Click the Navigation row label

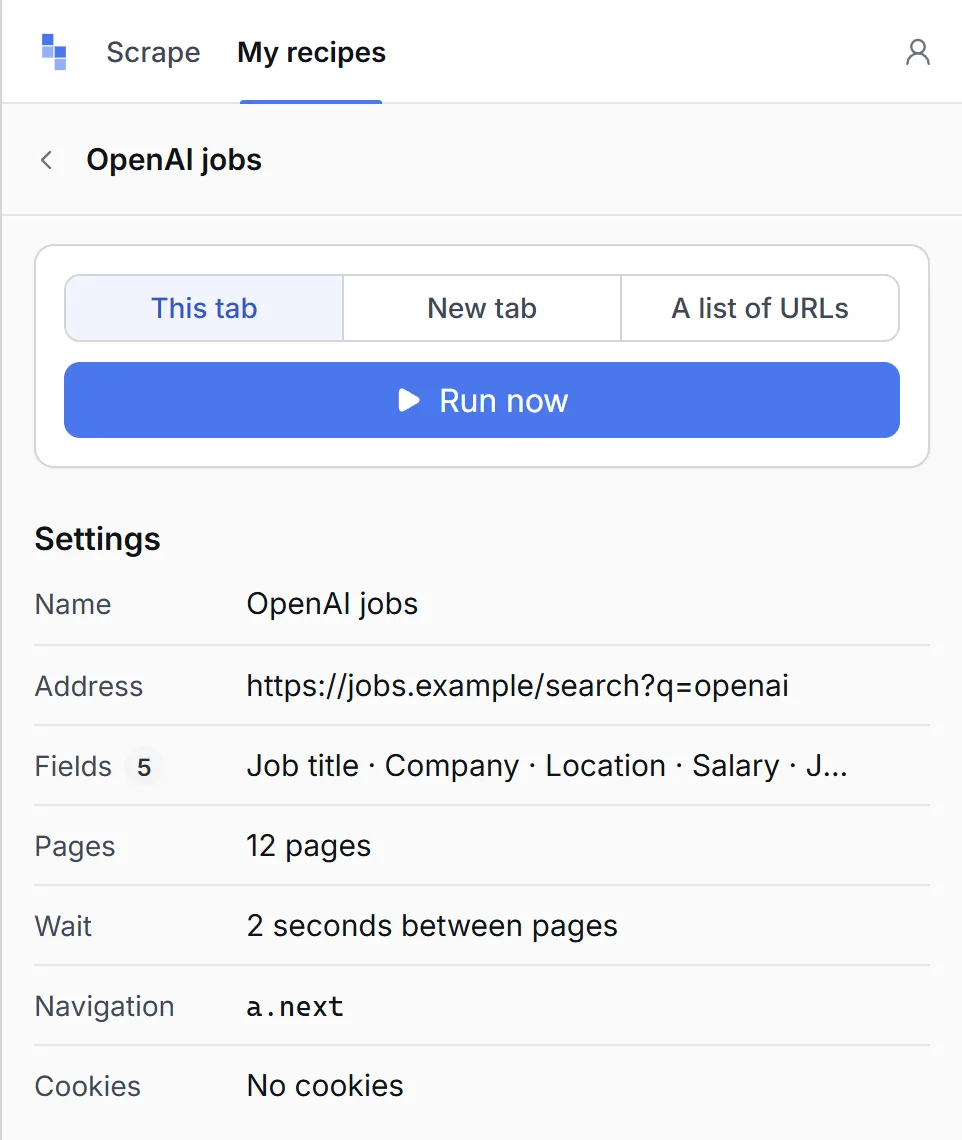tap(105, 1006)
